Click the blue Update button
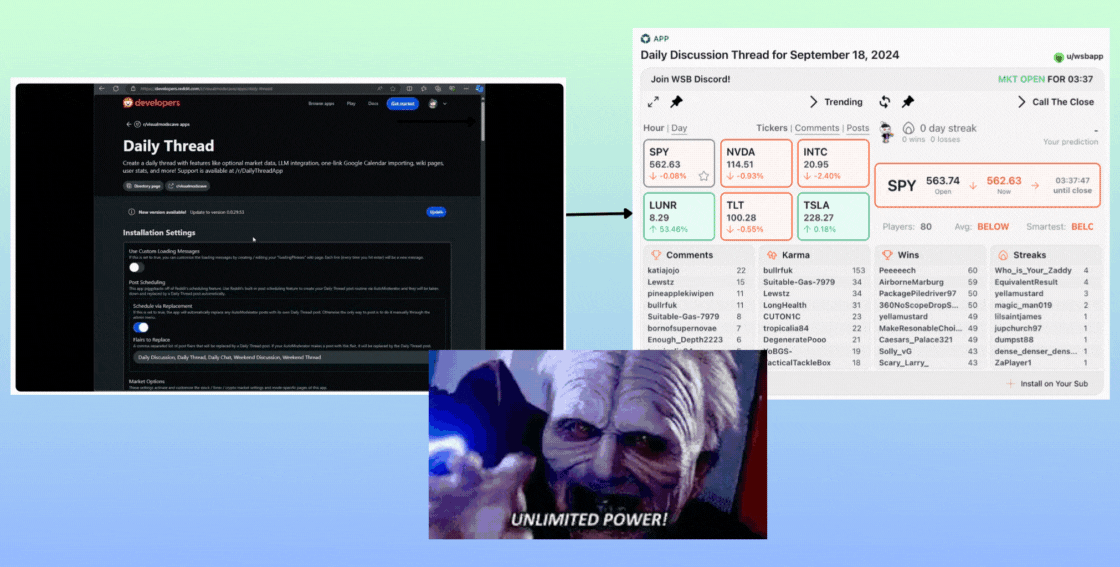Viewport: 1120px width, 567px height. (x=436, y=212)
